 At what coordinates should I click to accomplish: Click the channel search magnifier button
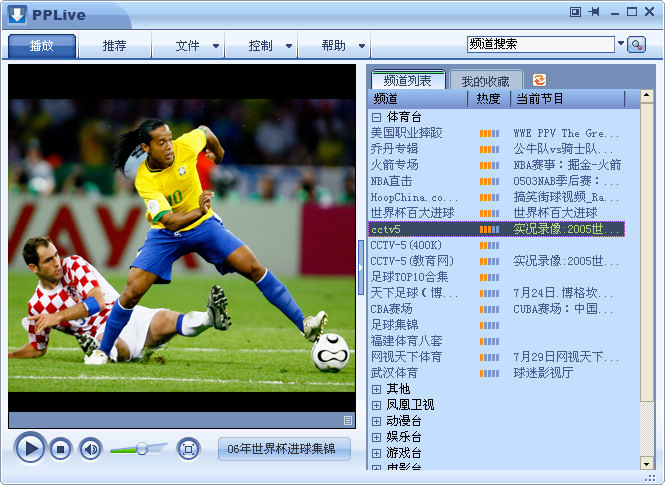tap(636, 44)
